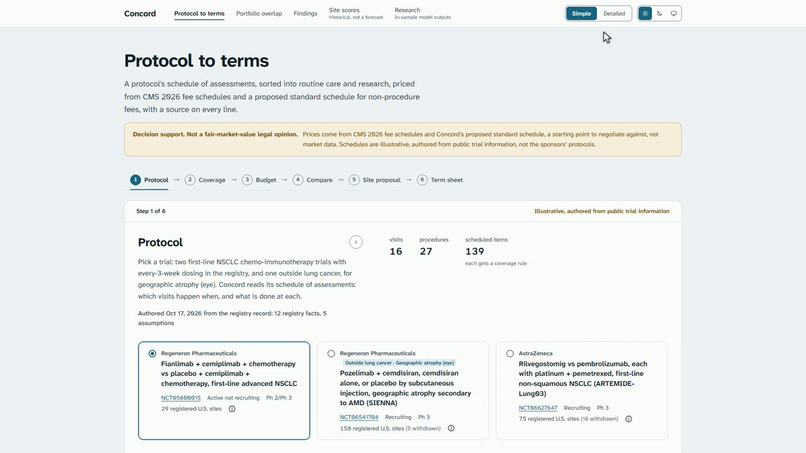Viewport: 806px width, 453px height.
Task: Click the AstraZeneca trial card
Action: (x=581, y=390)
